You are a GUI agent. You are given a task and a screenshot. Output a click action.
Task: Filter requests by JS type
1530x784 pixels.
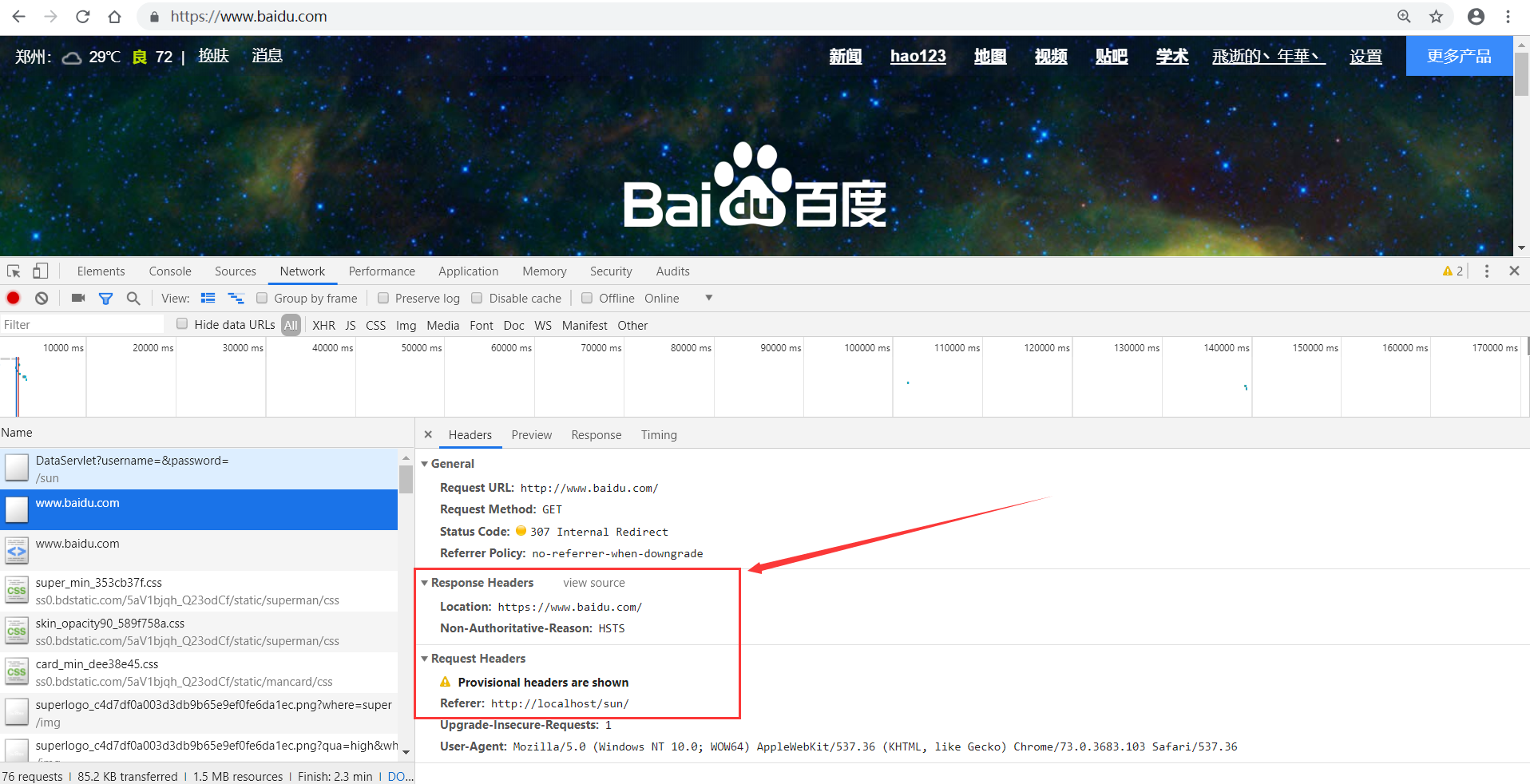(351, 326)
